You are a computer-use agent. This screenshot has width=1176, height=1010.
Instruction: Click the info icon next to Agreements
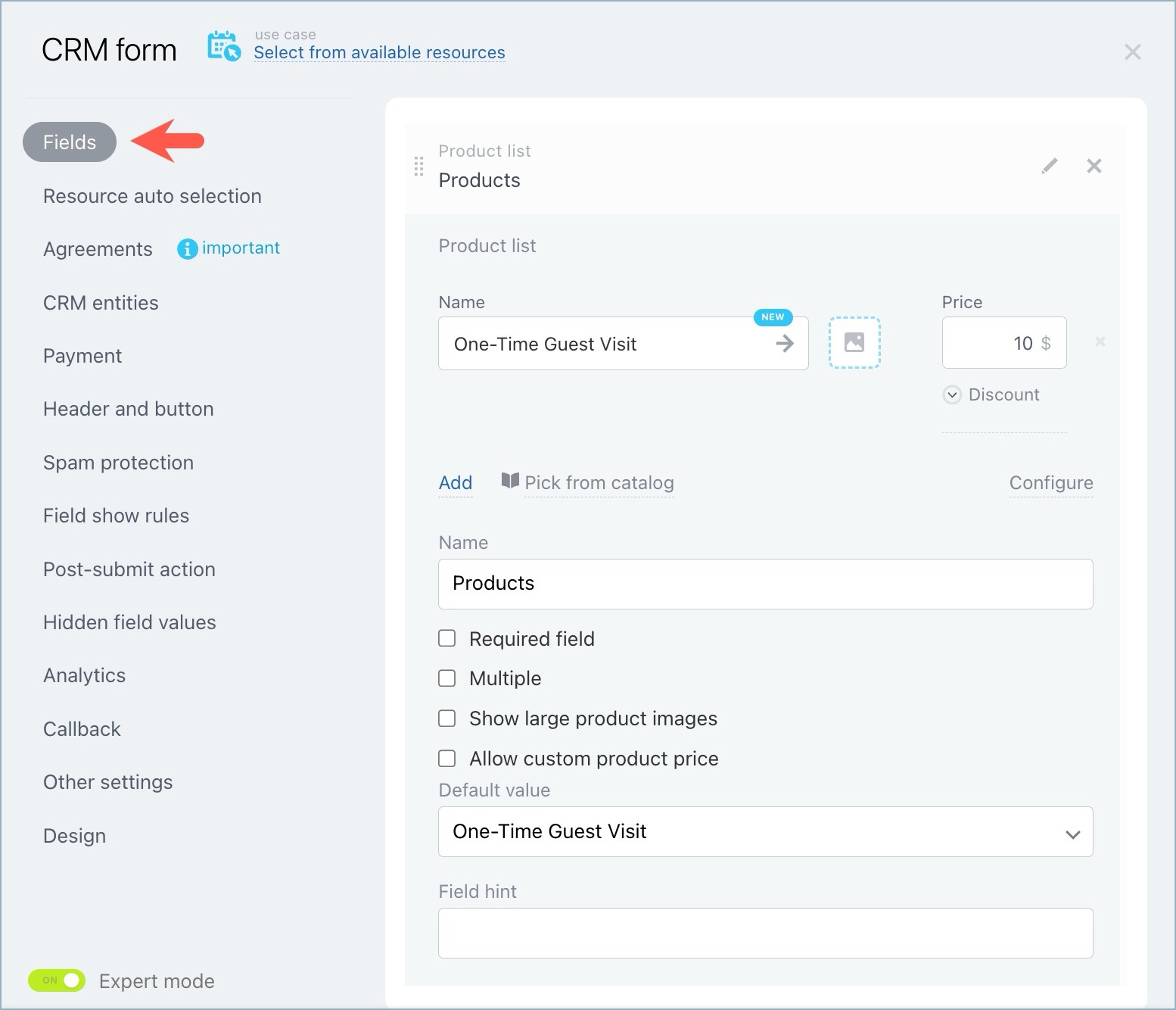coord(187,248)
